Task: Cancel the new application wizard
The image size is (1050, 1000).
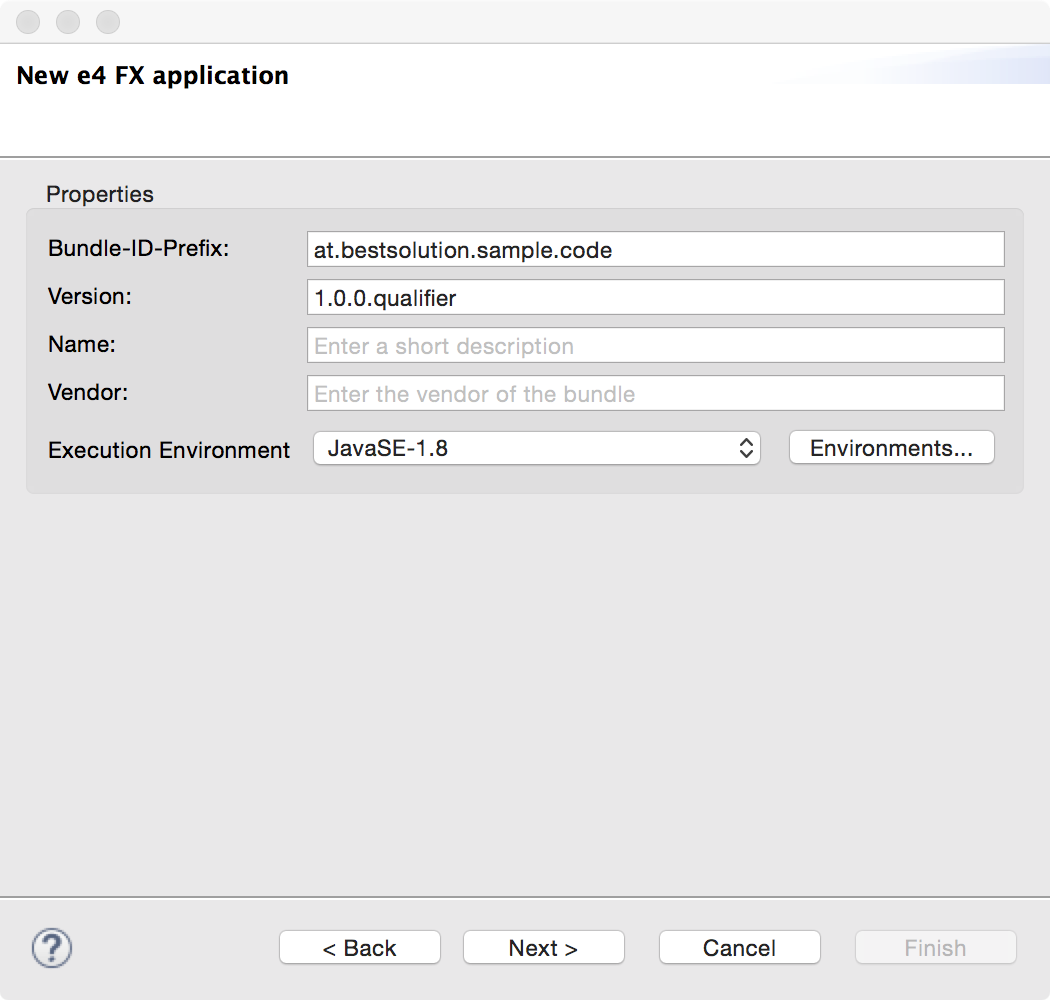Action: (x=739, y=948)
